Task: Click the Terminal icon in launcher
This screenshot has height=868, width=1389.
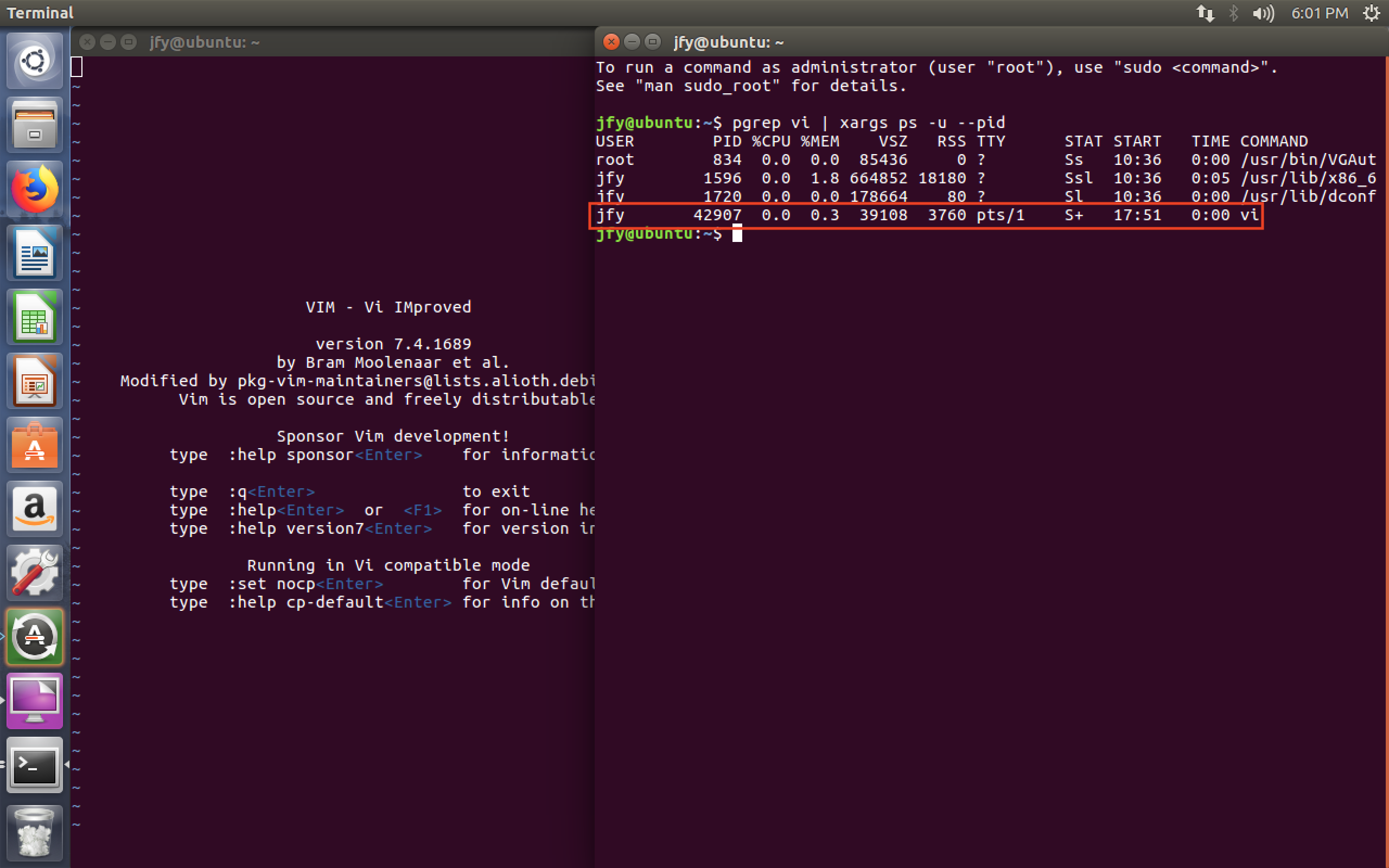Action: point(34,765)
